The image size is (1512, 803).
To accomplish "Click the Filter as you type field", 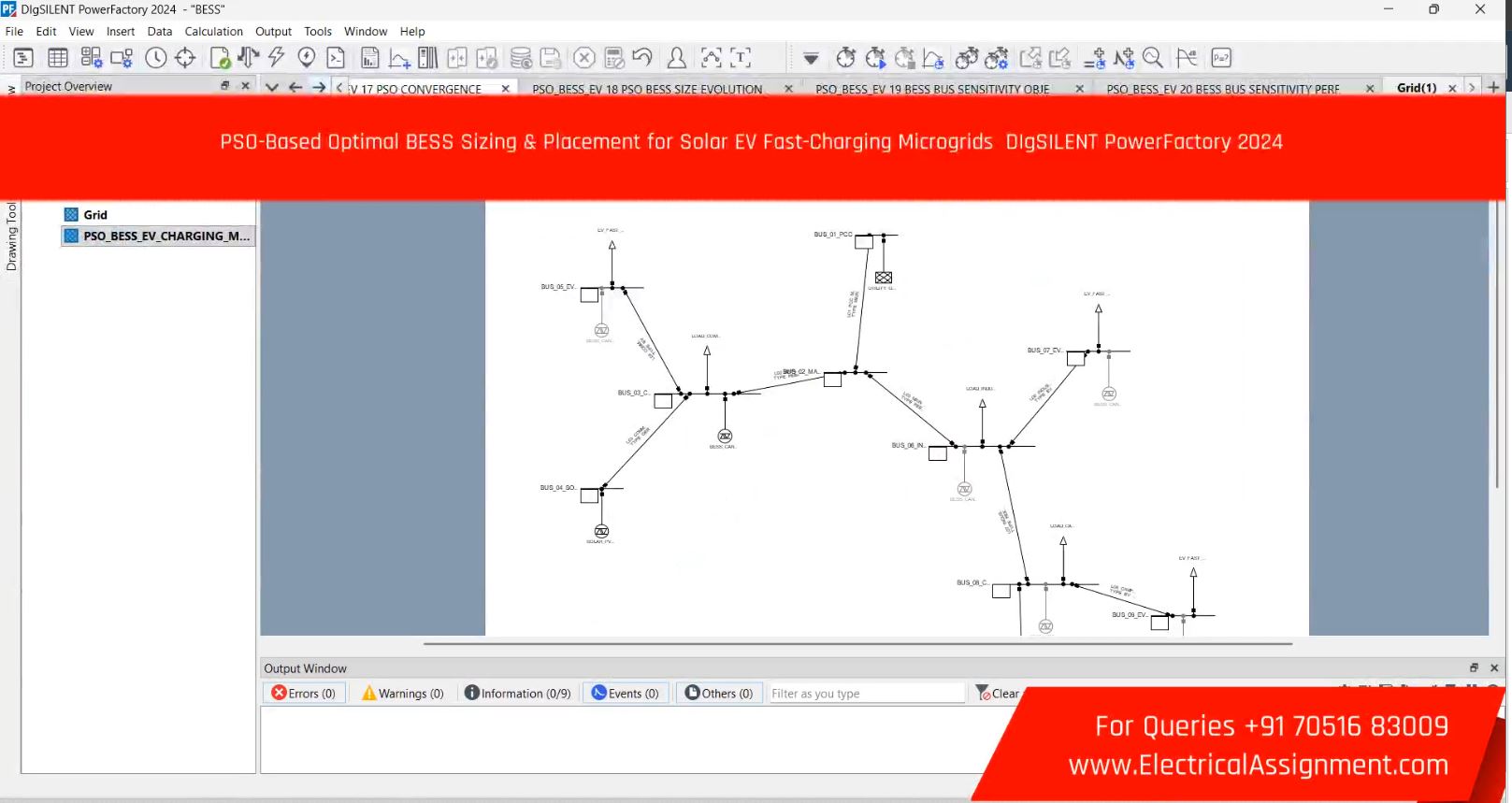I will click(x=866, y=693).
